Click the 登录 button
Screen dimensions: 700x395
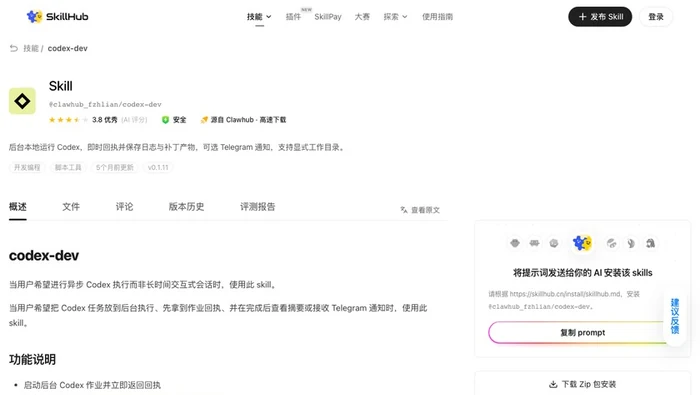pos(656,17)
